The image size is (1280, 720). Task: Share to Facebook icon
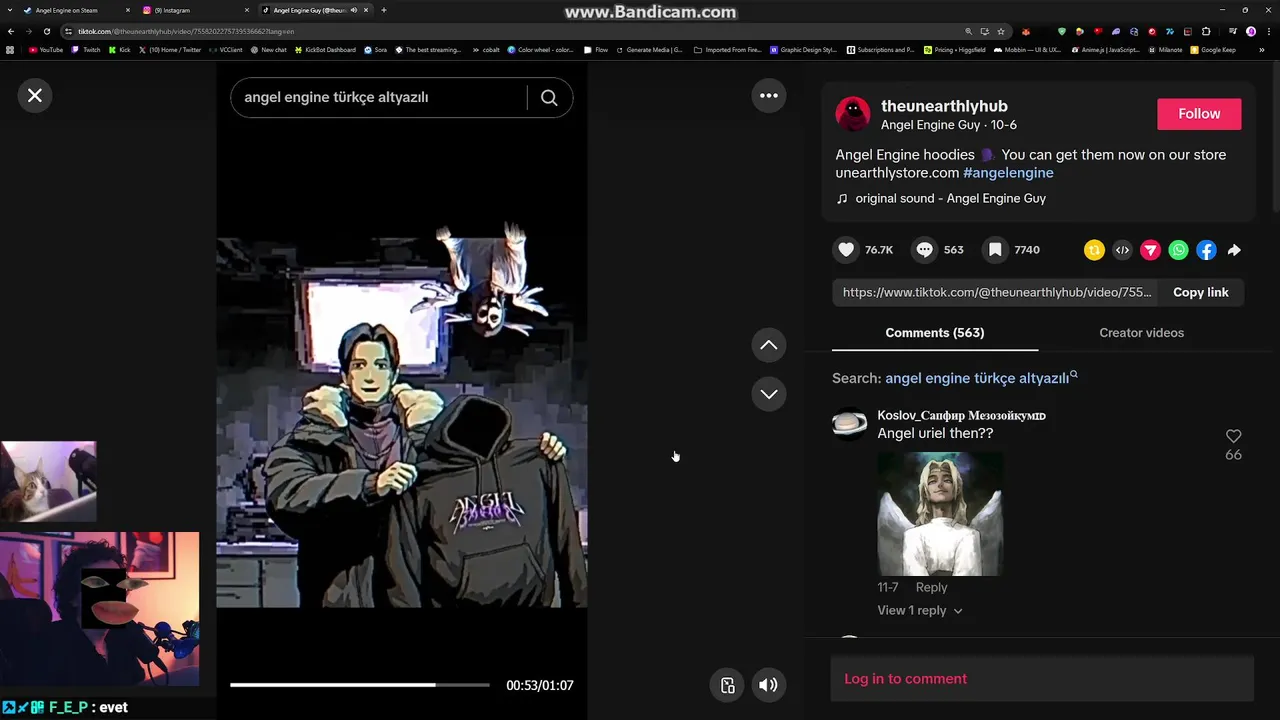[1206, 250]
